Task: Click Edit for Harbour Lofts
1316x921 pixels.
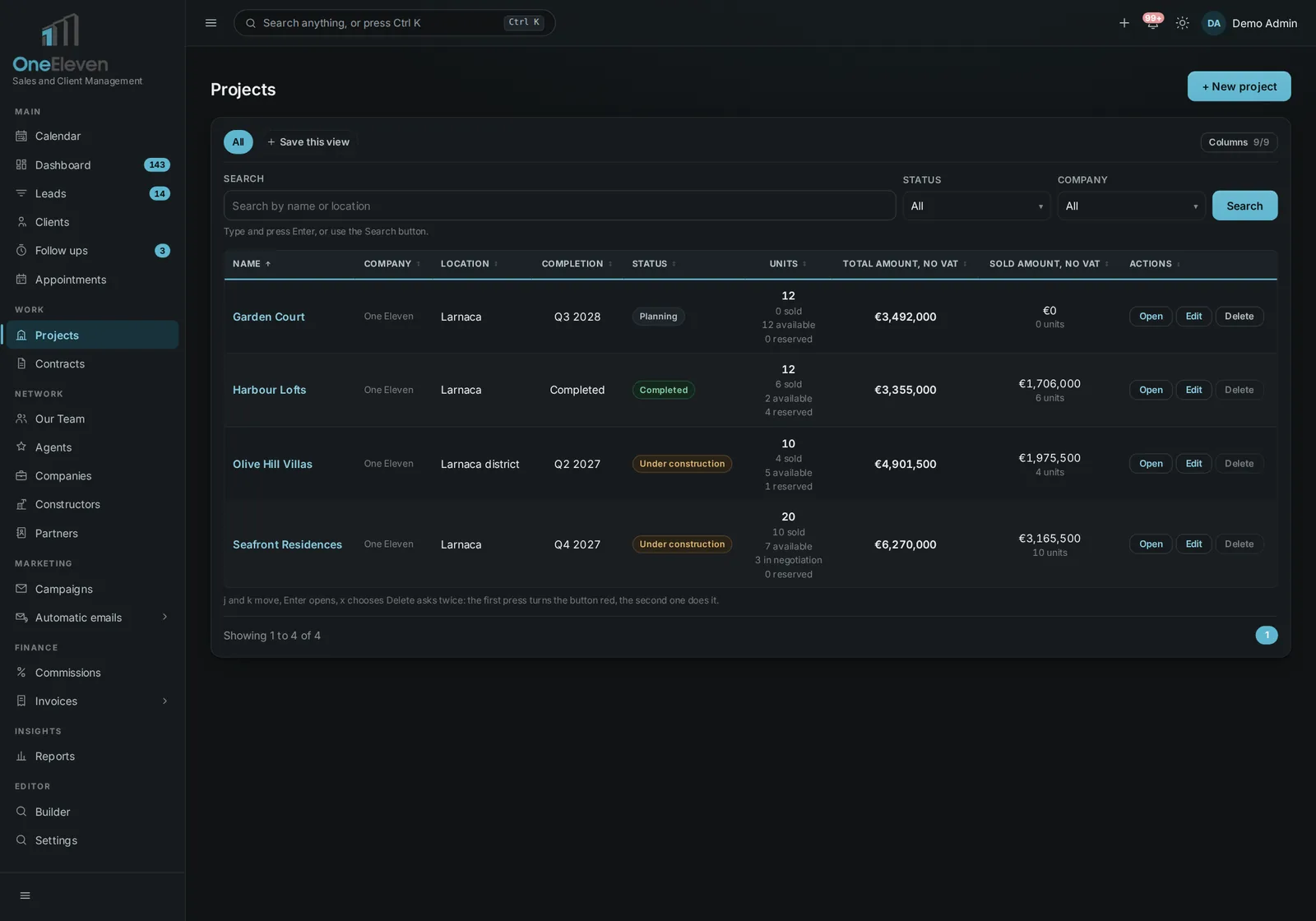Action: tap(1193, 390)
